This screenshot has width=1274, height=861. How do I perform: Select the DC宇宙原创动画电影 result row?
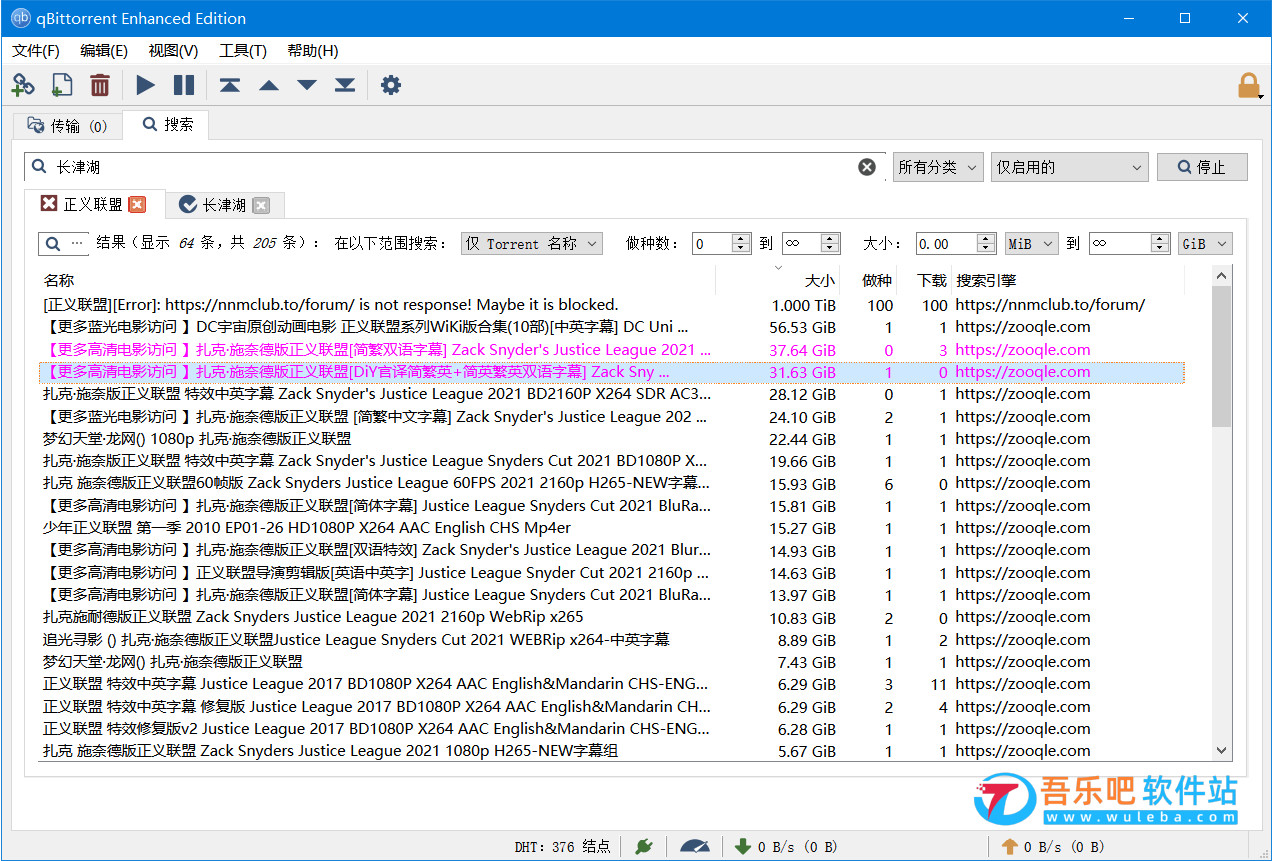point(611,327)
